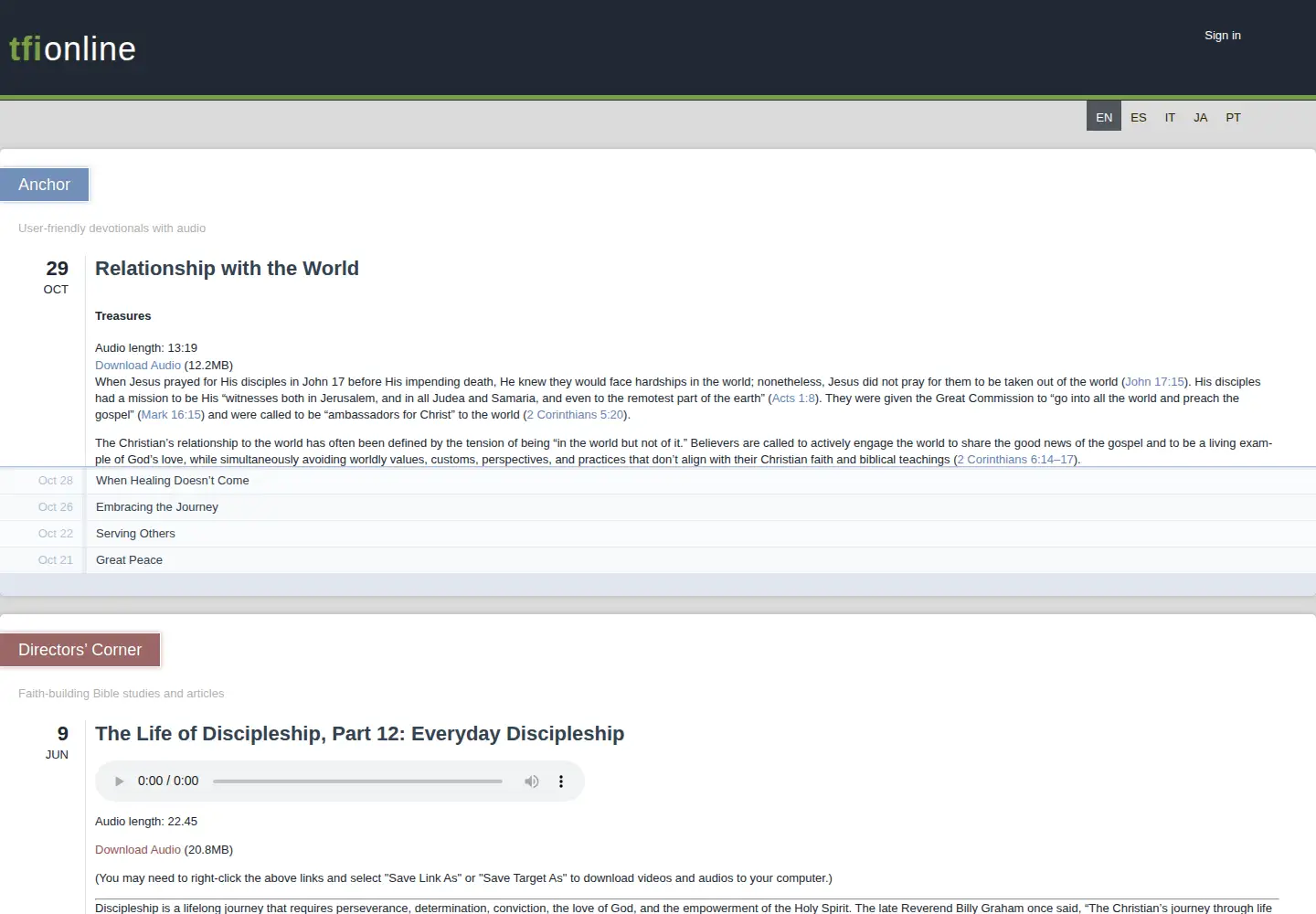Download the 20.8MB Directors' Corner audio
The image size is (1316, 914).
(138, 850)
